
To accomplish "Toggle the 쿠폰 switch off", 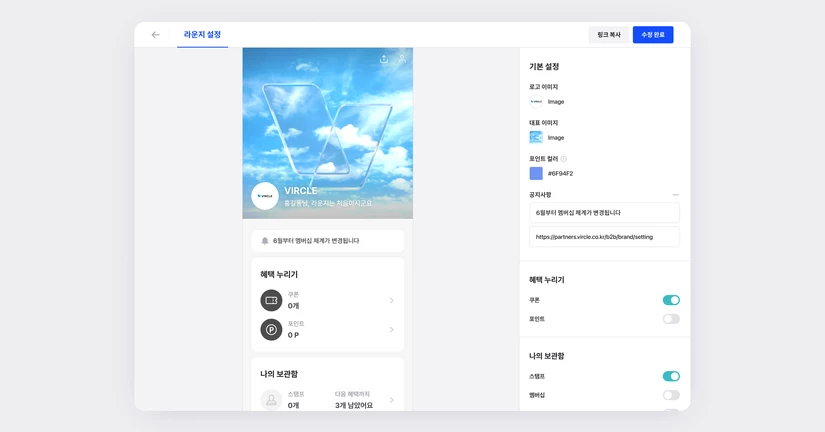I will [x=671, y=300].
